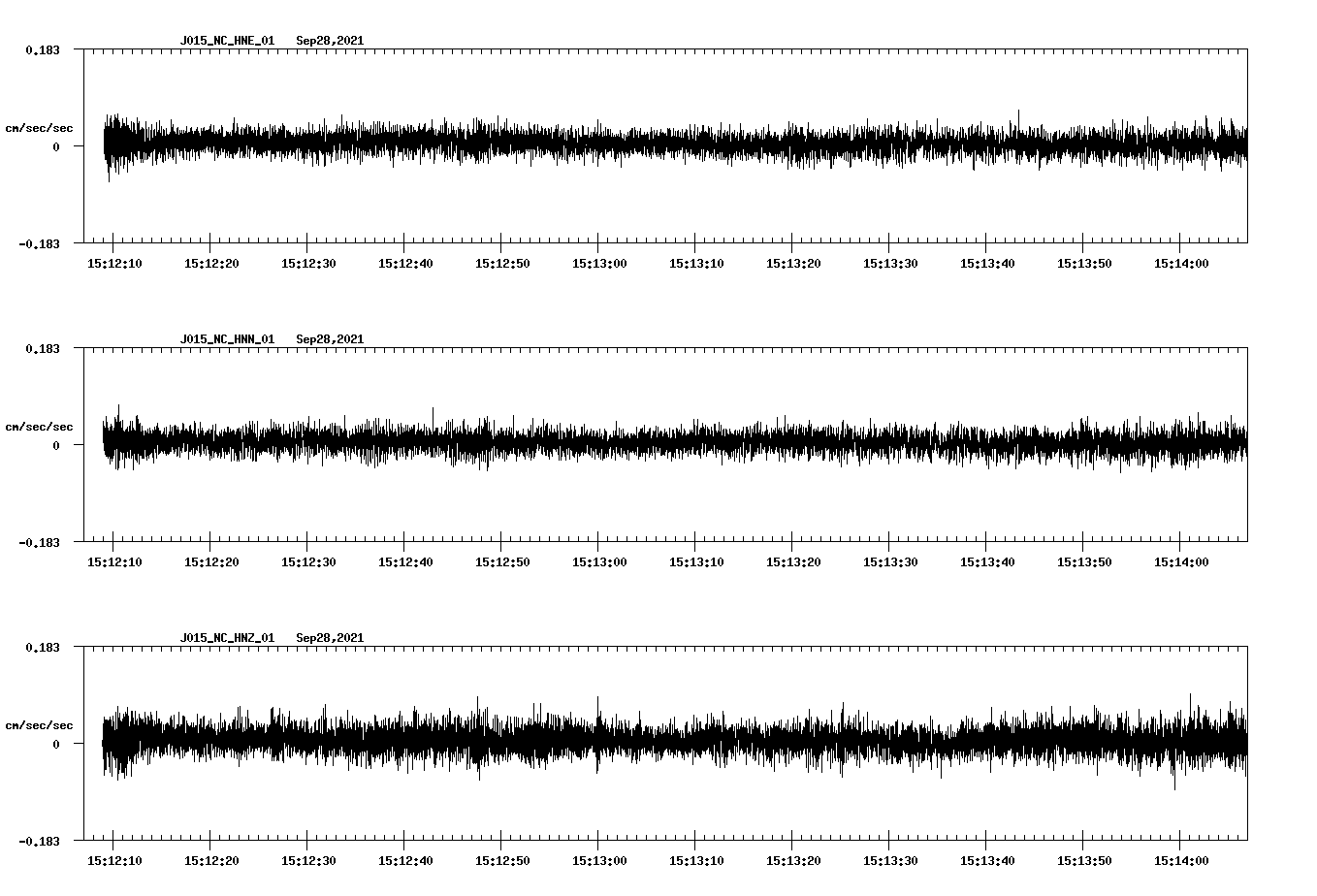Click the 15:12:20 time label under the HNN plot
Screen dimensions: 1317x896
click(211, 561)
